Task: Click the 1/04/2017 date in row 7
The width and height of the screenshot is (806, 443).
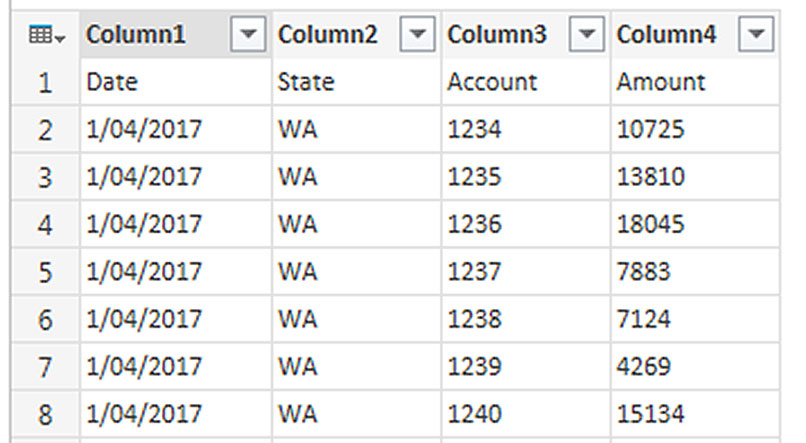Action: click(x=176, y=367)
